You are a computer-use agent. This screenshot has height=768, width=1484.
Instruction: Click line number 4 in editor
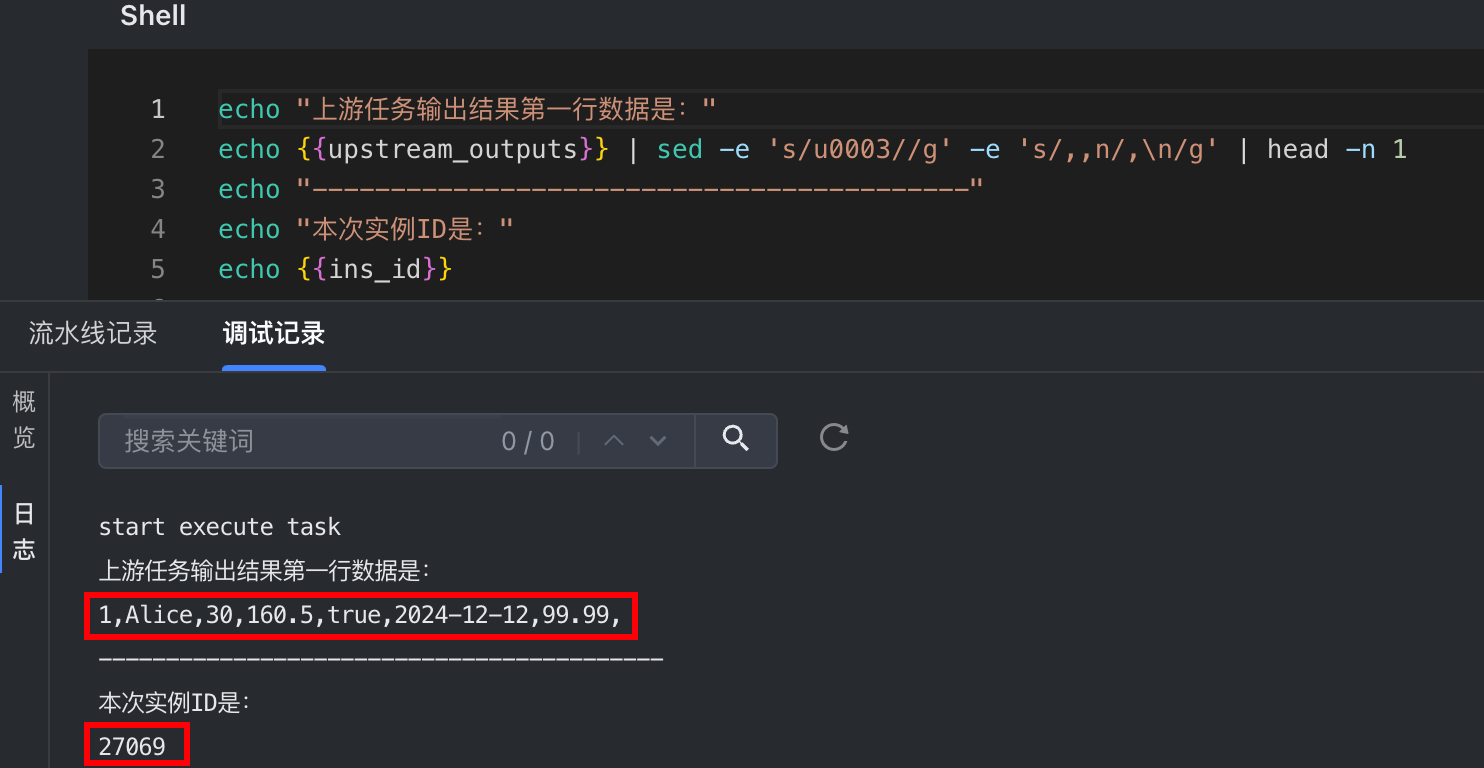(x=158, y=229)
